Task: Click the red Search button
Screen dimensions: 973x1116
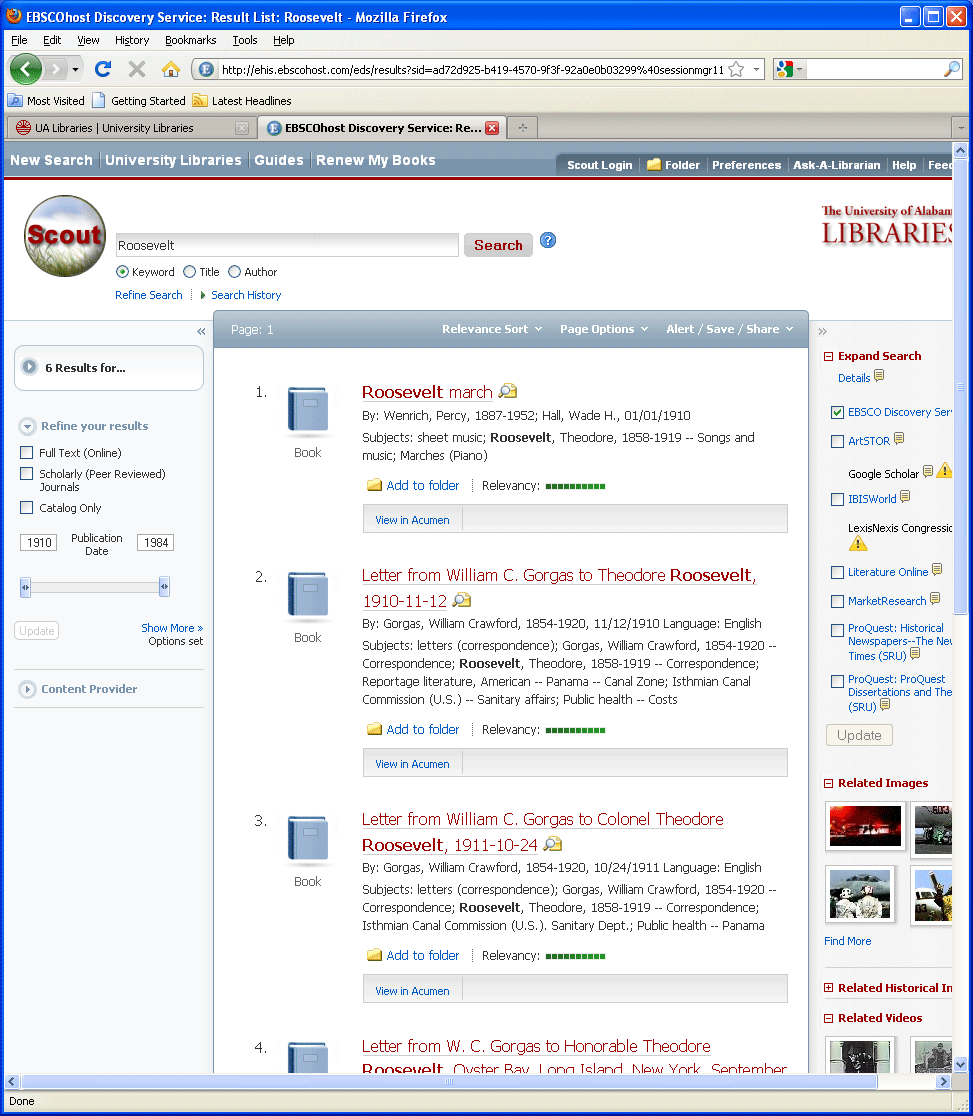Action: 498,245
